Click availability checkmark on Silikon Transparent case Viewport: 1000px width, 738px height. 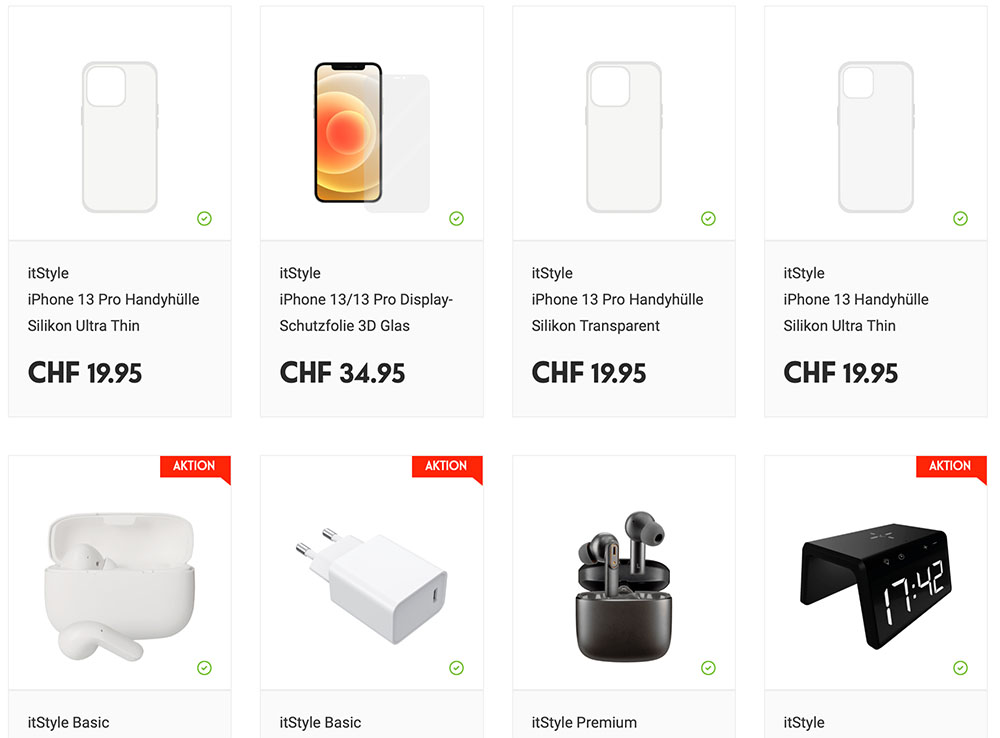(x=709, y=219)
